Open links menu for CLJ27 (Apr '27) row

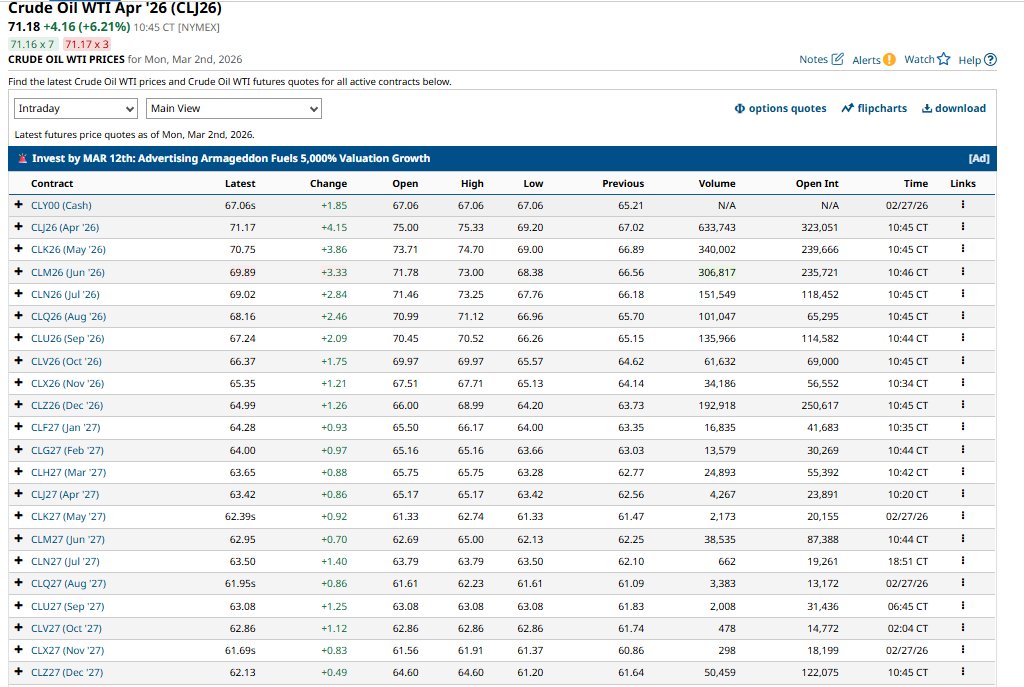point(963,494)
